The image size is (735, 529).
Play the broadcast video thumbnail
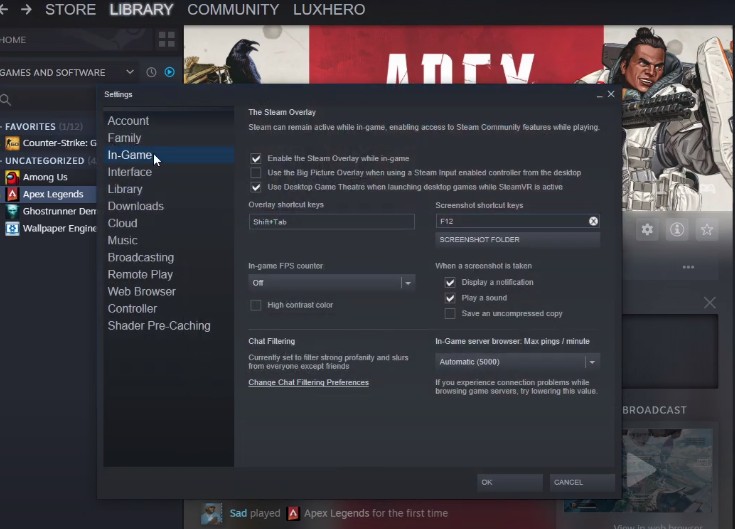click(639, 470)
